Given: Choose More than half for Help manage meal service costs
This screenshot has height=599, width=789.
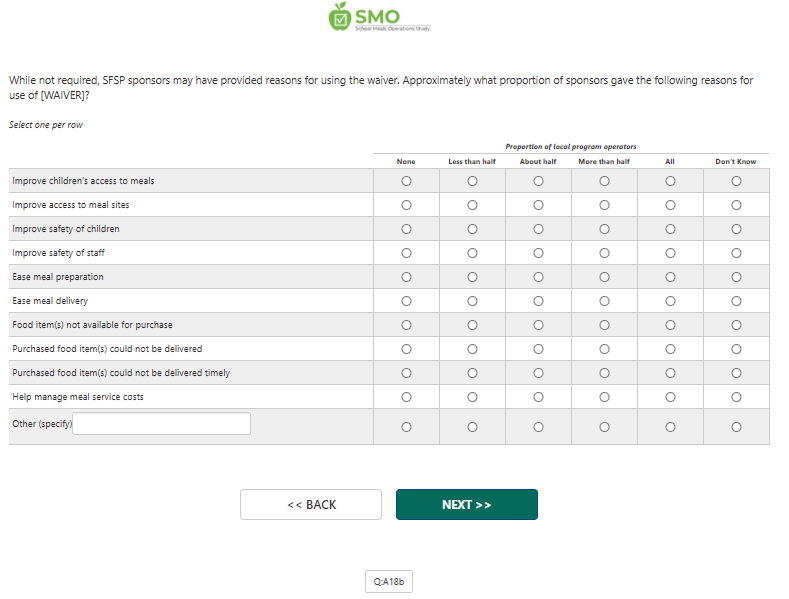Looking at the screenshot, I should click(604, 397).
